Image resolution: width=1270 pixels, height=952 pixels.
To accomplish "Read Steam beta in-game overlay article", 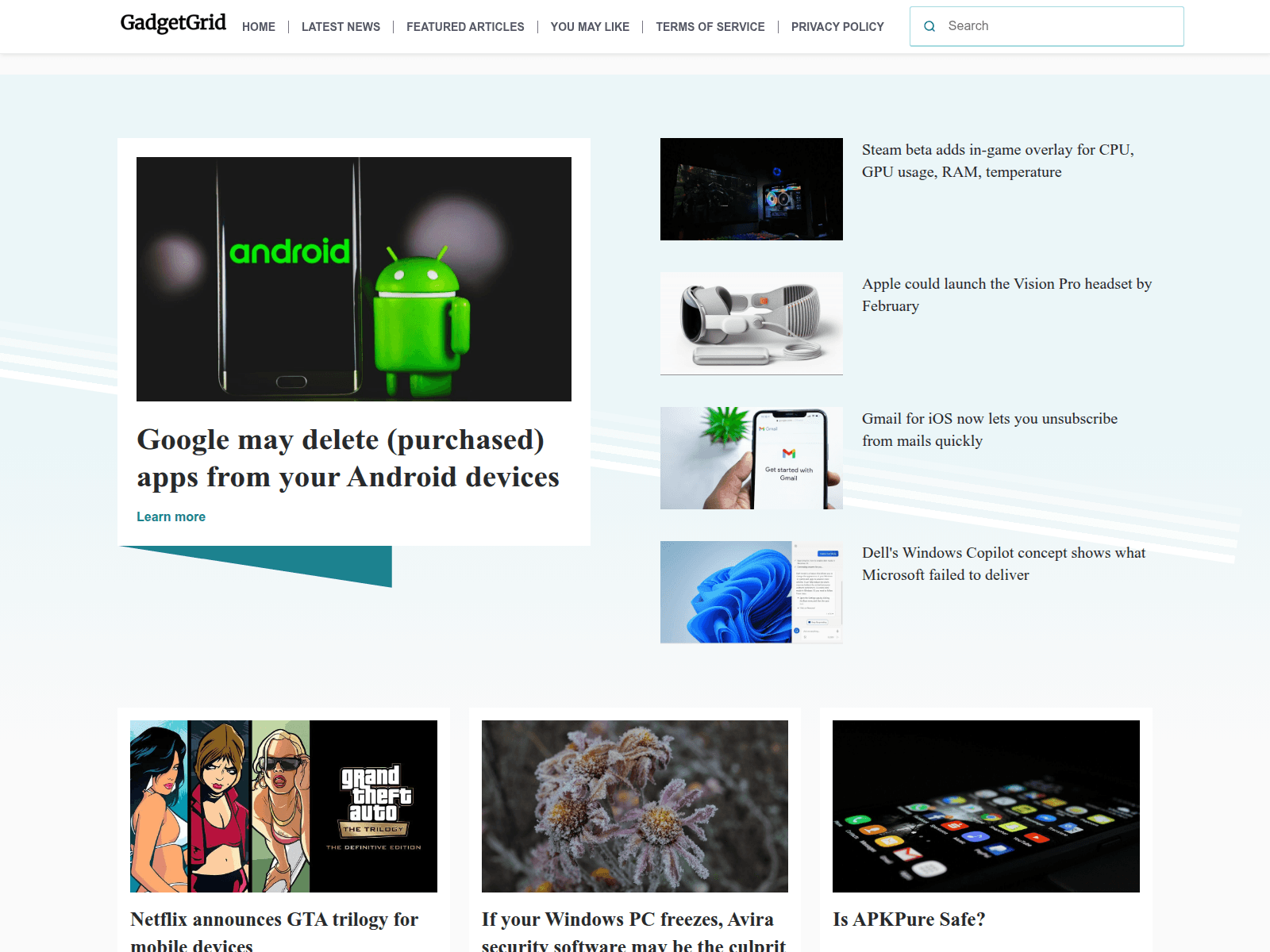I will point(998,161).
